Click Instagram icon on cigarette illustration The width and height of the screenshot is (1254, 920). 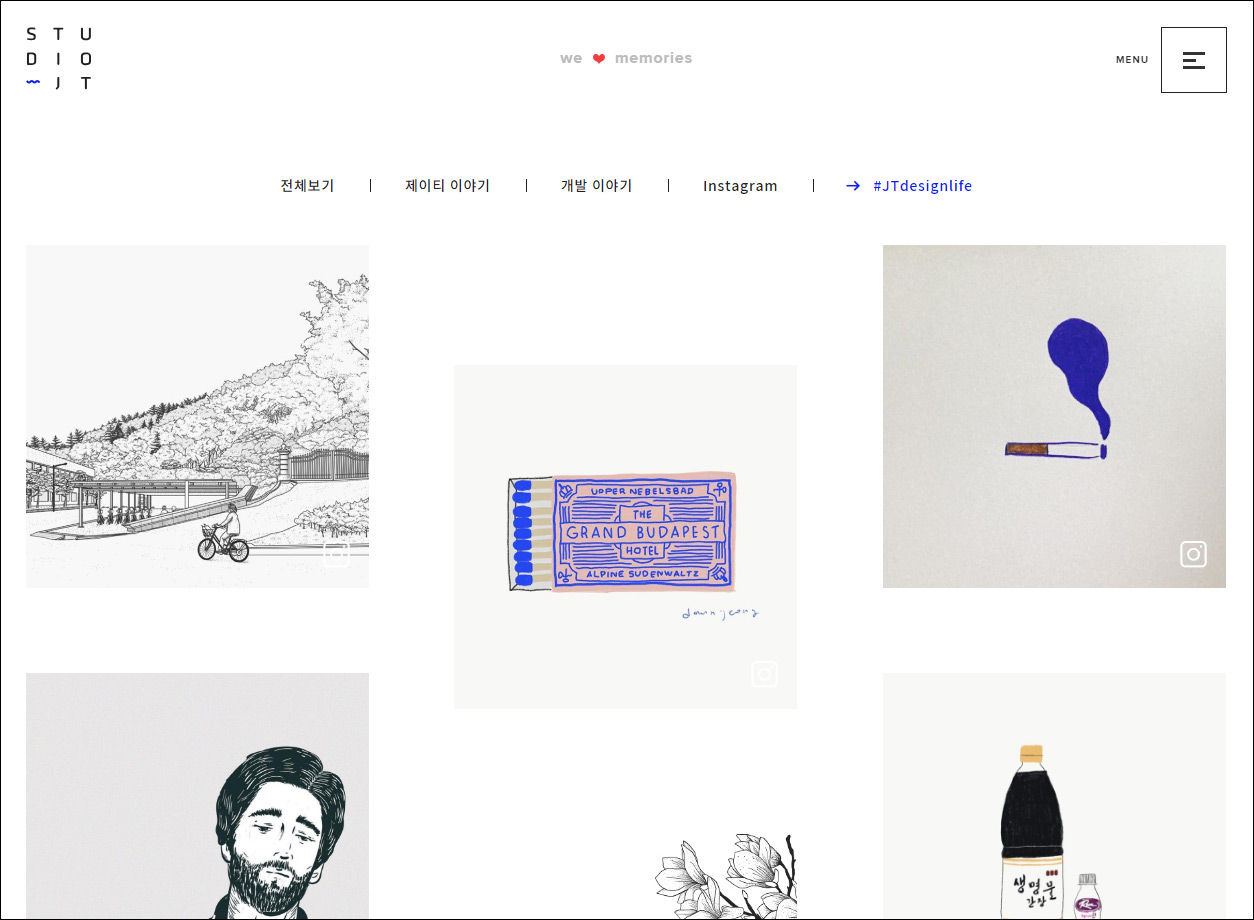(x=1193, y=554)
